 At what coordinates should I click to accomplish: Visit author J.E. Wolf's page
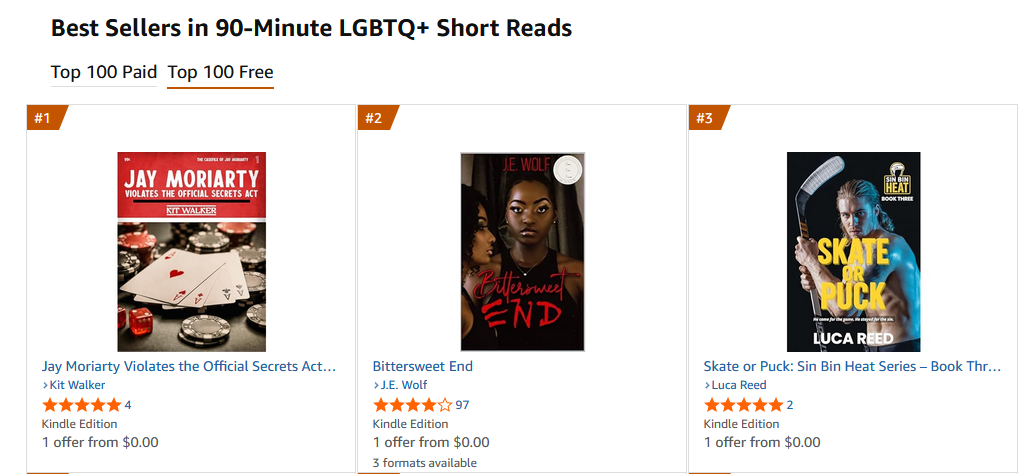point(403,385)
